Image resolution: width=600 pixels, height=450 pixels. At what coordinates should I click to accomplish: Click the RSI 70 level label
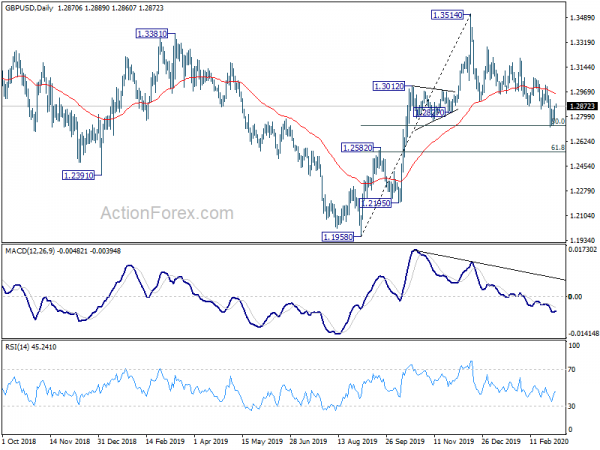[x=572, y=370]
